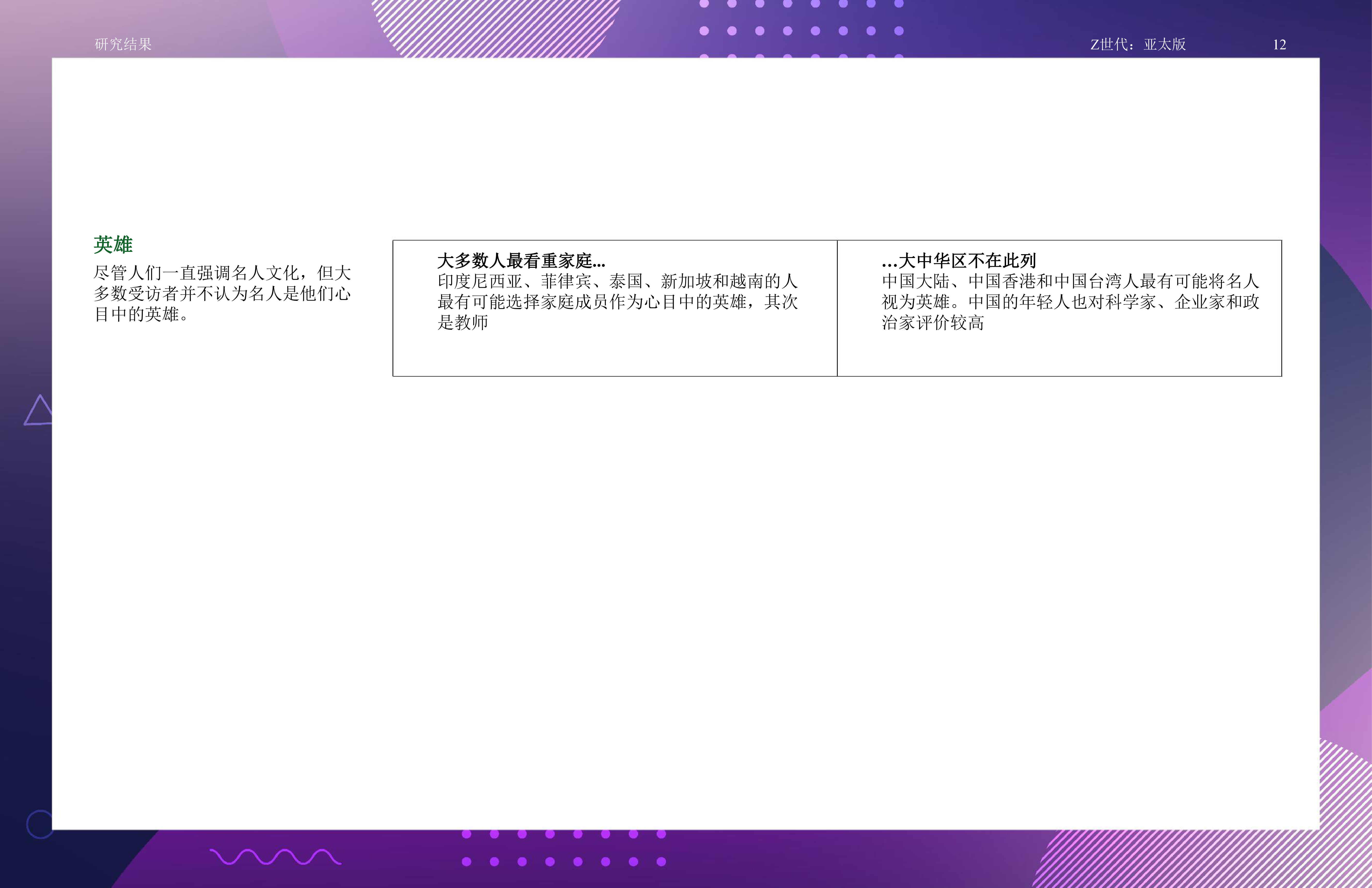Click the bold heading ...大中华区不在此列
1372x888 pixels.
point(958,261)
